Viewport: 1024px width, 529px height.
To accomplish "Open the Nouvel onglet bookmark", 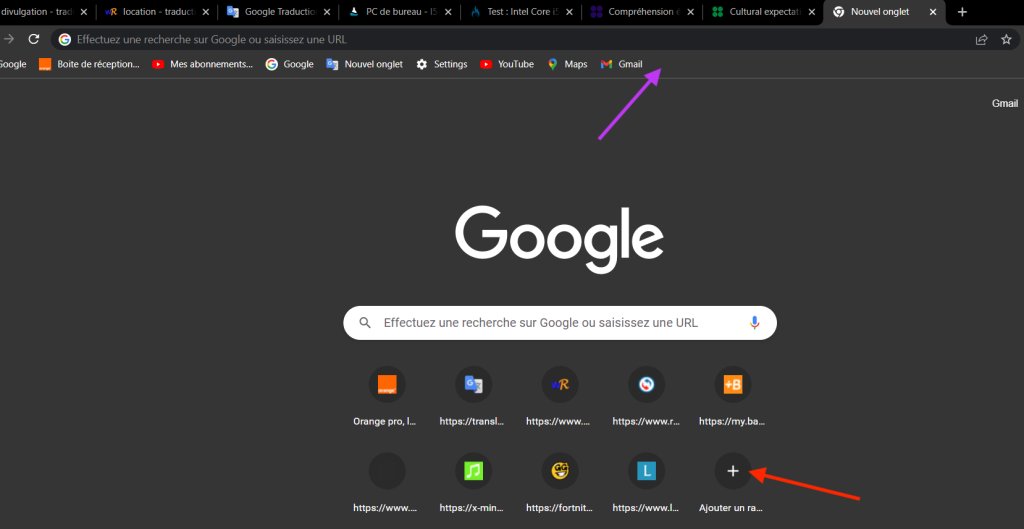I will (x=364, y=64).
